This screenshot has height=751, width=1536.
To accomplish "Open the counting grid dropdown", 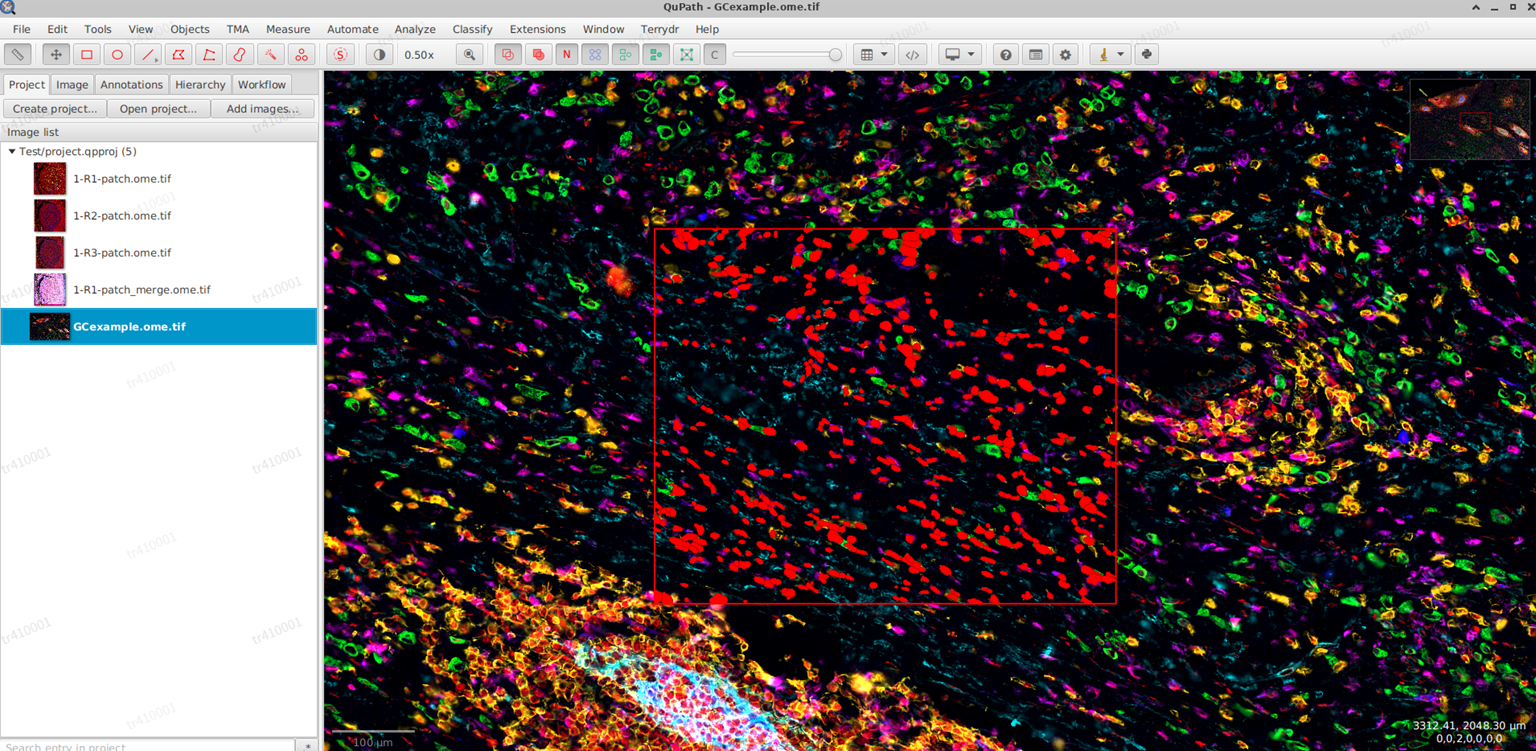I will (885, 54).
